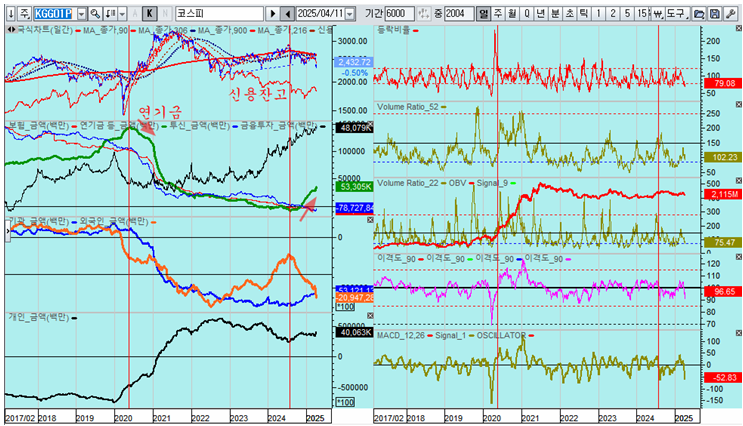Click the wrench settings icon
This screenshot has height=426, width=743.
point(730,13)
